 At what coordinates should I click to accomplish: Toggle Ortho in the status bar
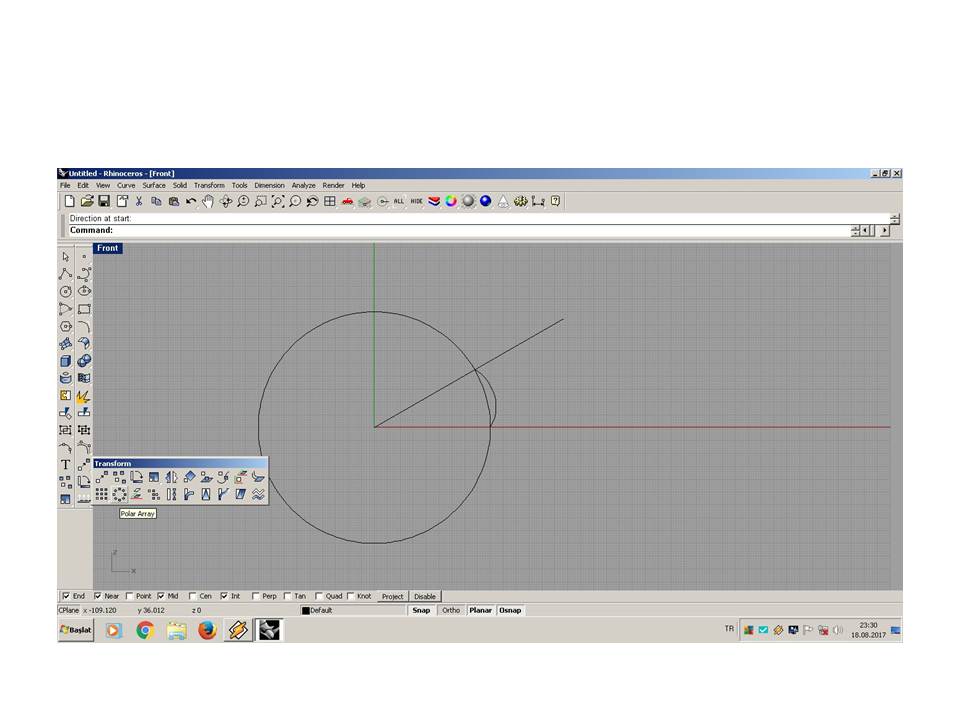click(x=451, y=610)
